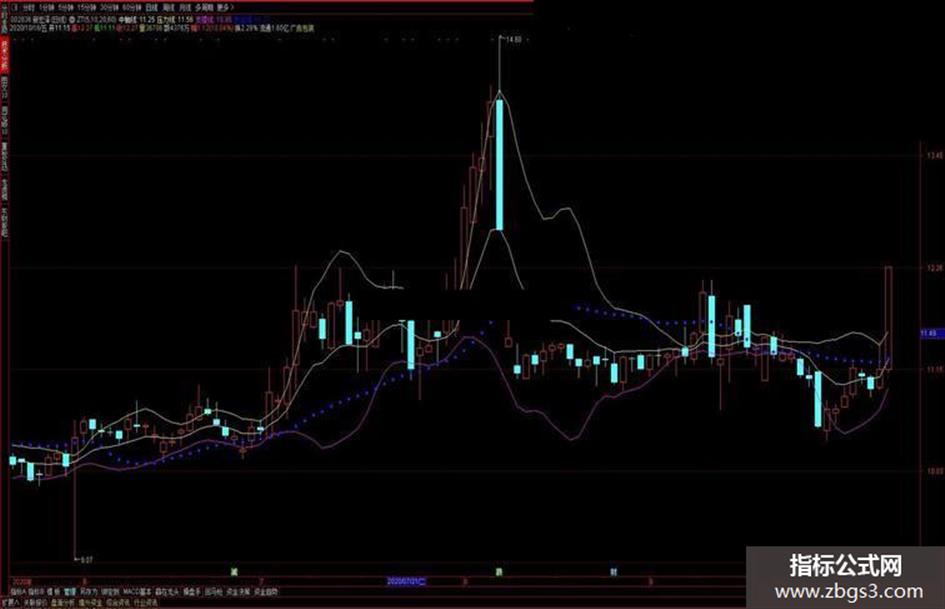Click the 9.07 low price label
This screenshot has height=609, width=945.
pyautogui.click(x=86, y=560)
